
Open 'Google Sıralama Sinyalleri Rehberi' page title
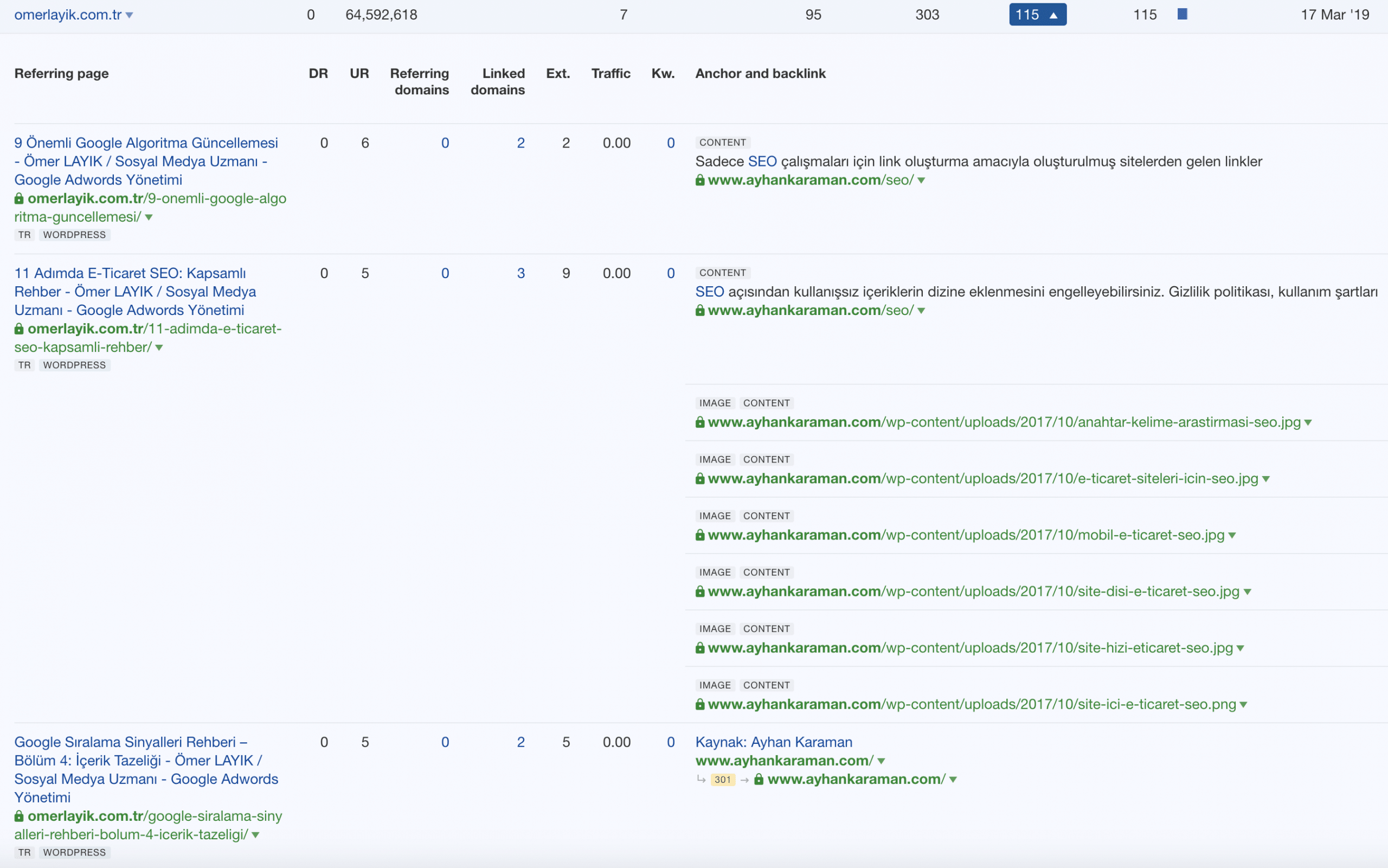coord(146,770)
